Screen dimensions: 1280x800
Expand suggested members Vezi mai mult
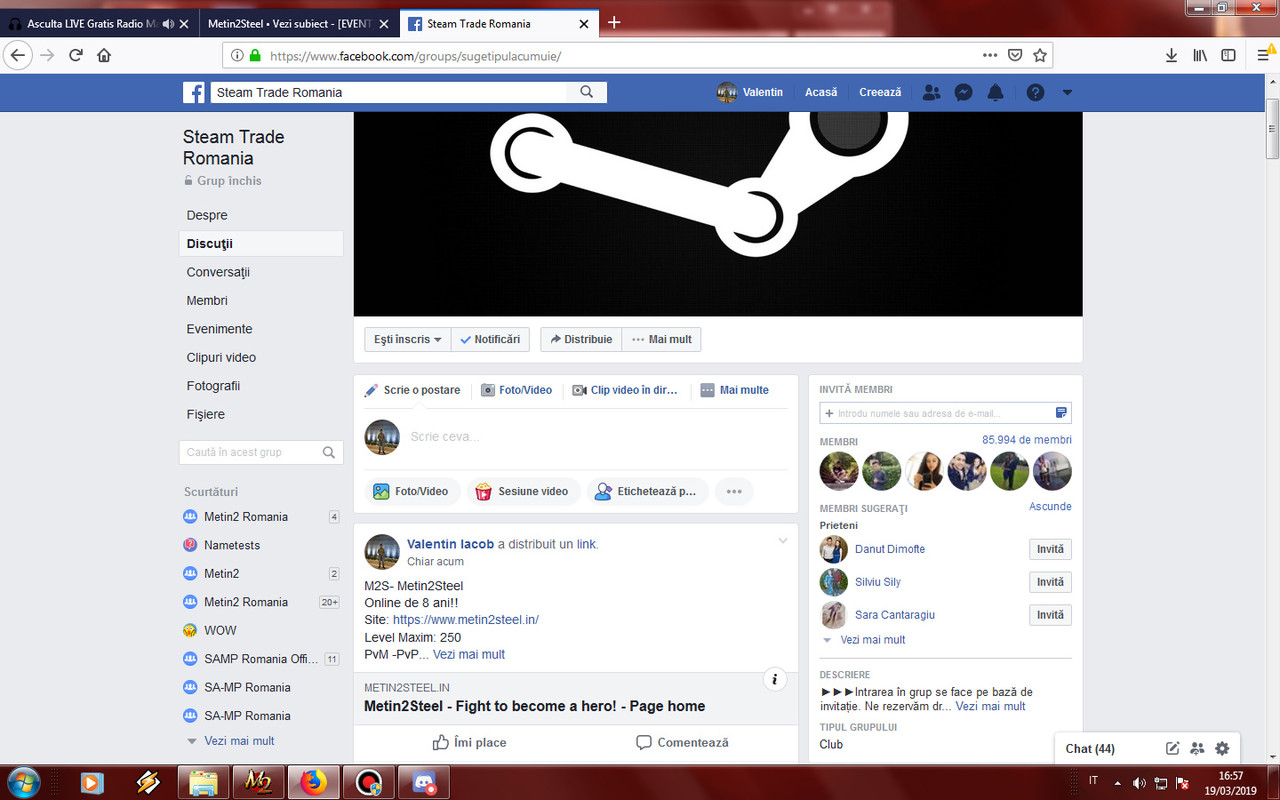click(872, 640)
